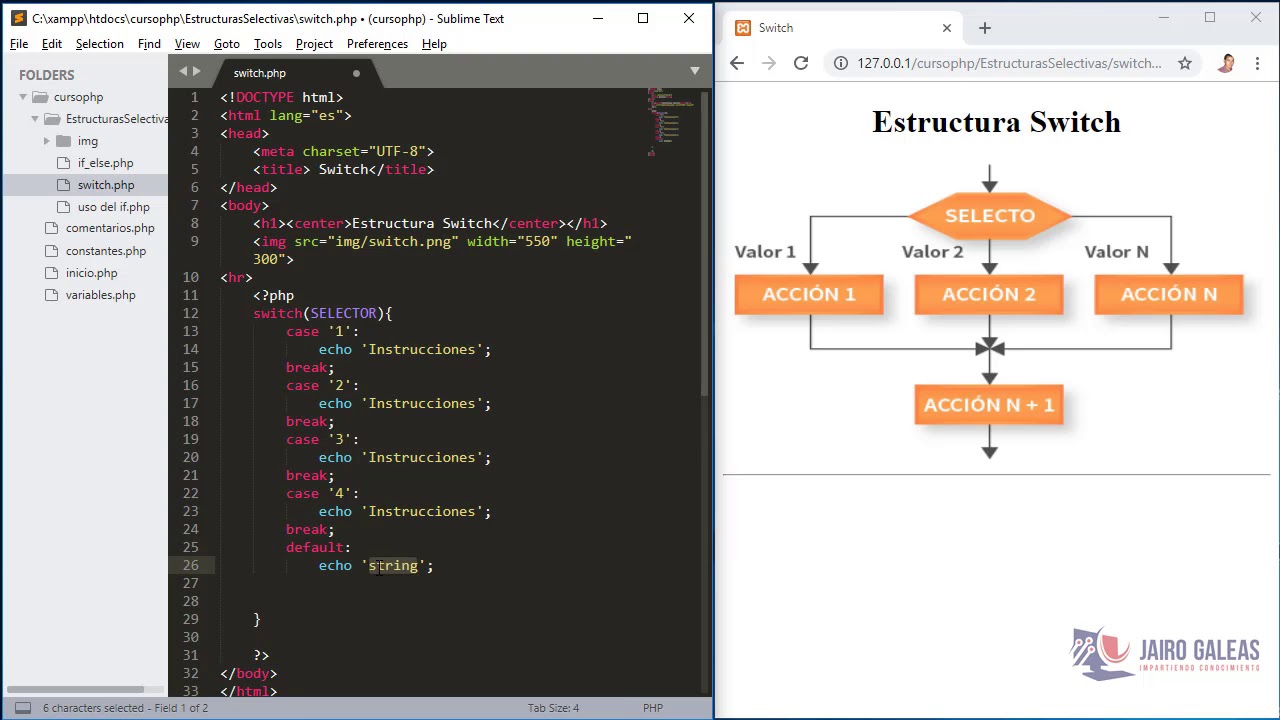The height and width of the screenshot is (720, 1280).
Task: Reload the browser page
Action: tap(801, 63)
